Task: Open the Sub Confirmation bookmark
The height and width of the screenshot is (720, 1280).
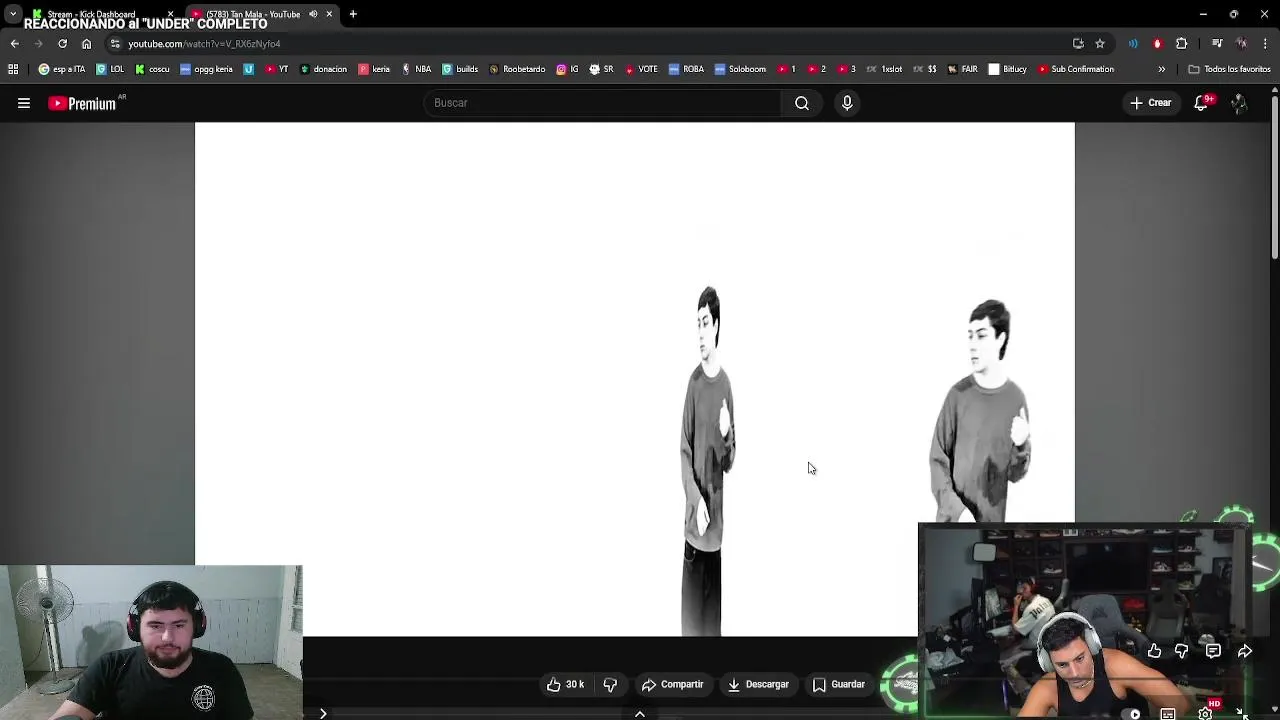Action: (x=1076, y=69)
